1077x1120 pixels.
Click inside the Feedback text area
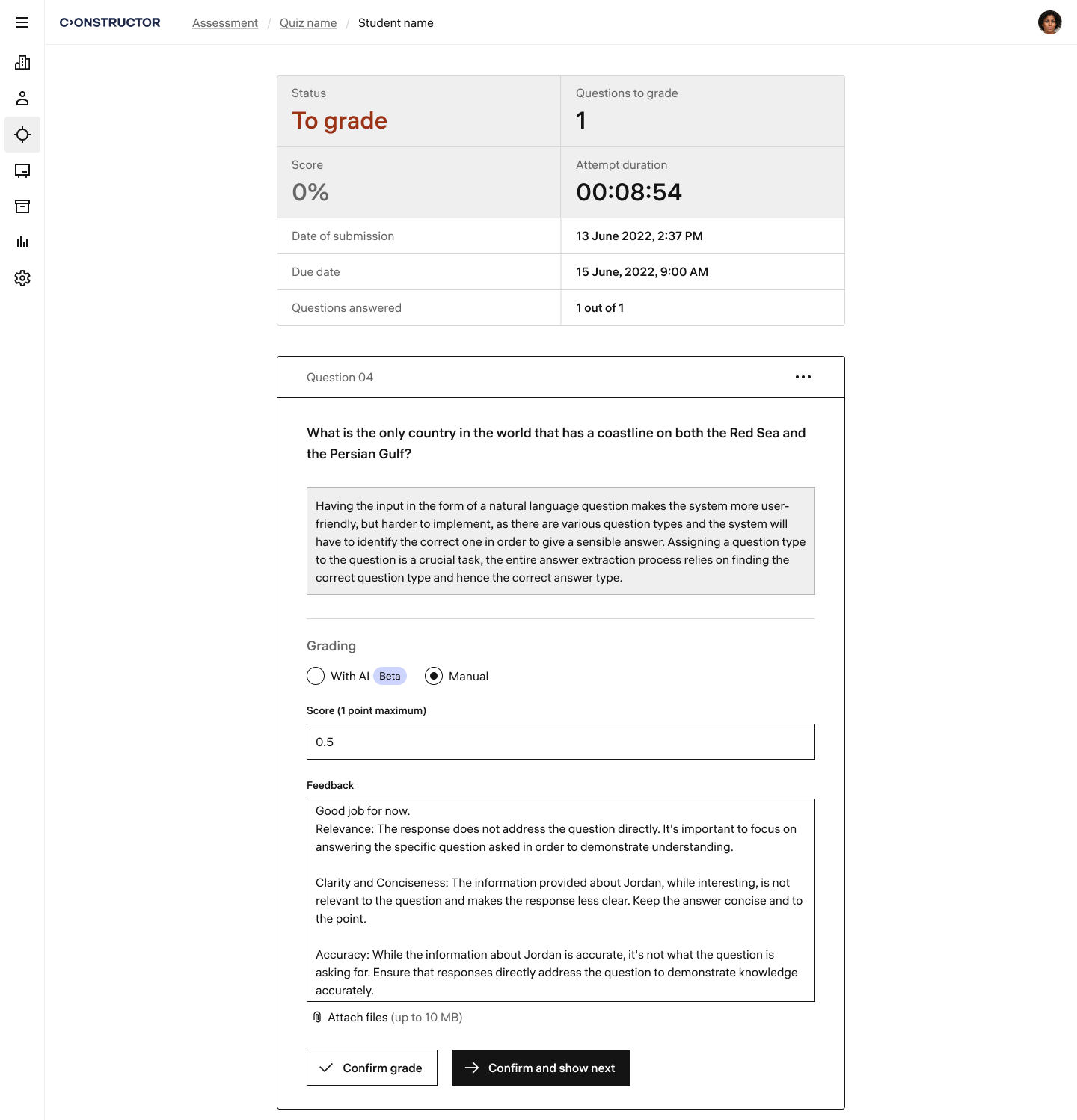561,900
